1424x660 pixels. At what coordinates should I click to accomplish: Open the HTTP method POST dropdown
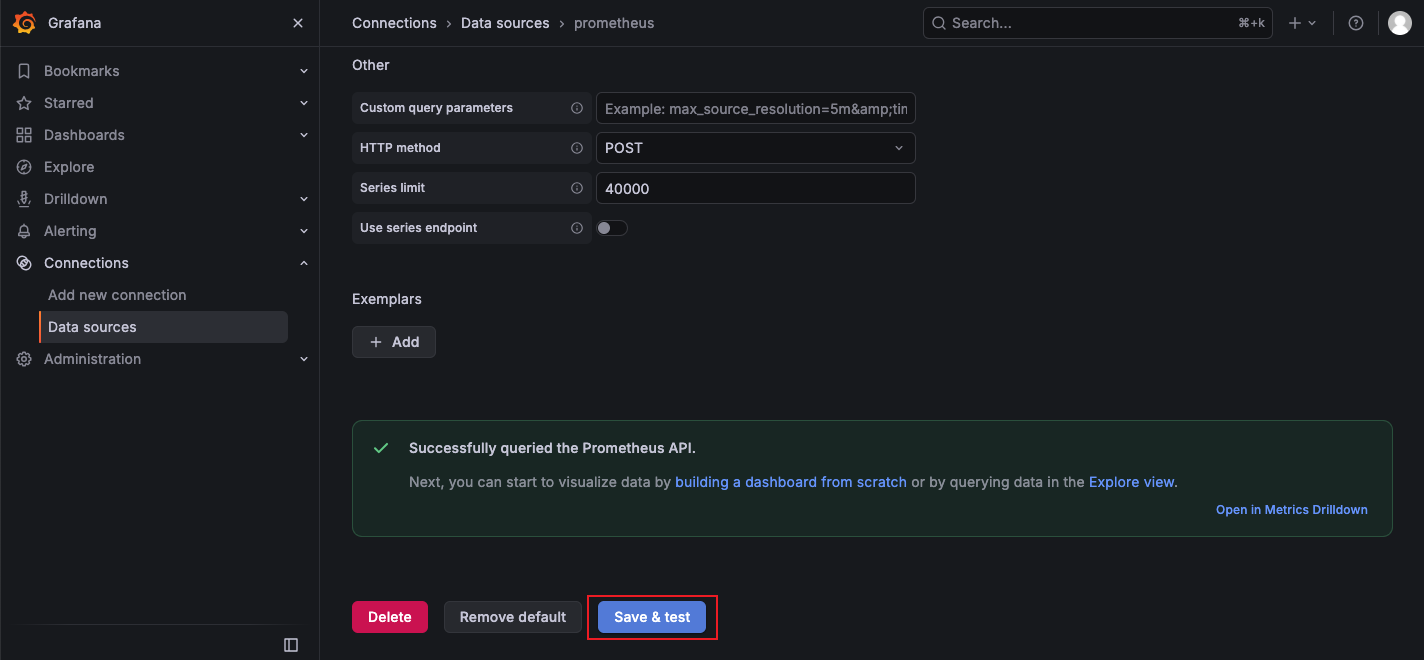tap(755, 148)
